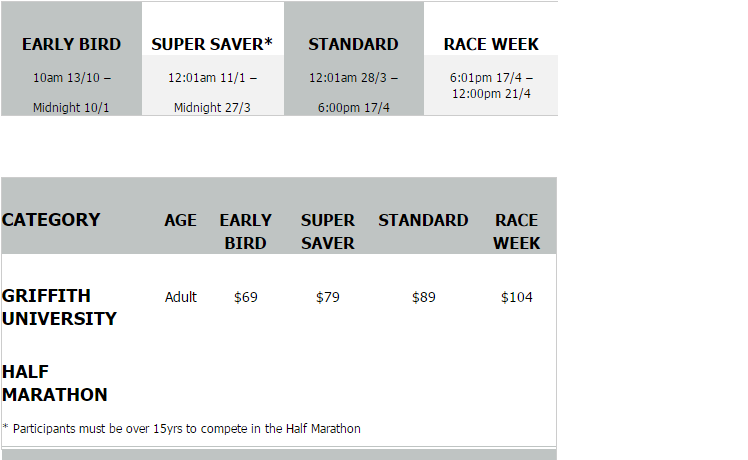Select the $79 super saver price
Image resolution: width=748 pixels, height=460 pixels.
click(328, 297)
